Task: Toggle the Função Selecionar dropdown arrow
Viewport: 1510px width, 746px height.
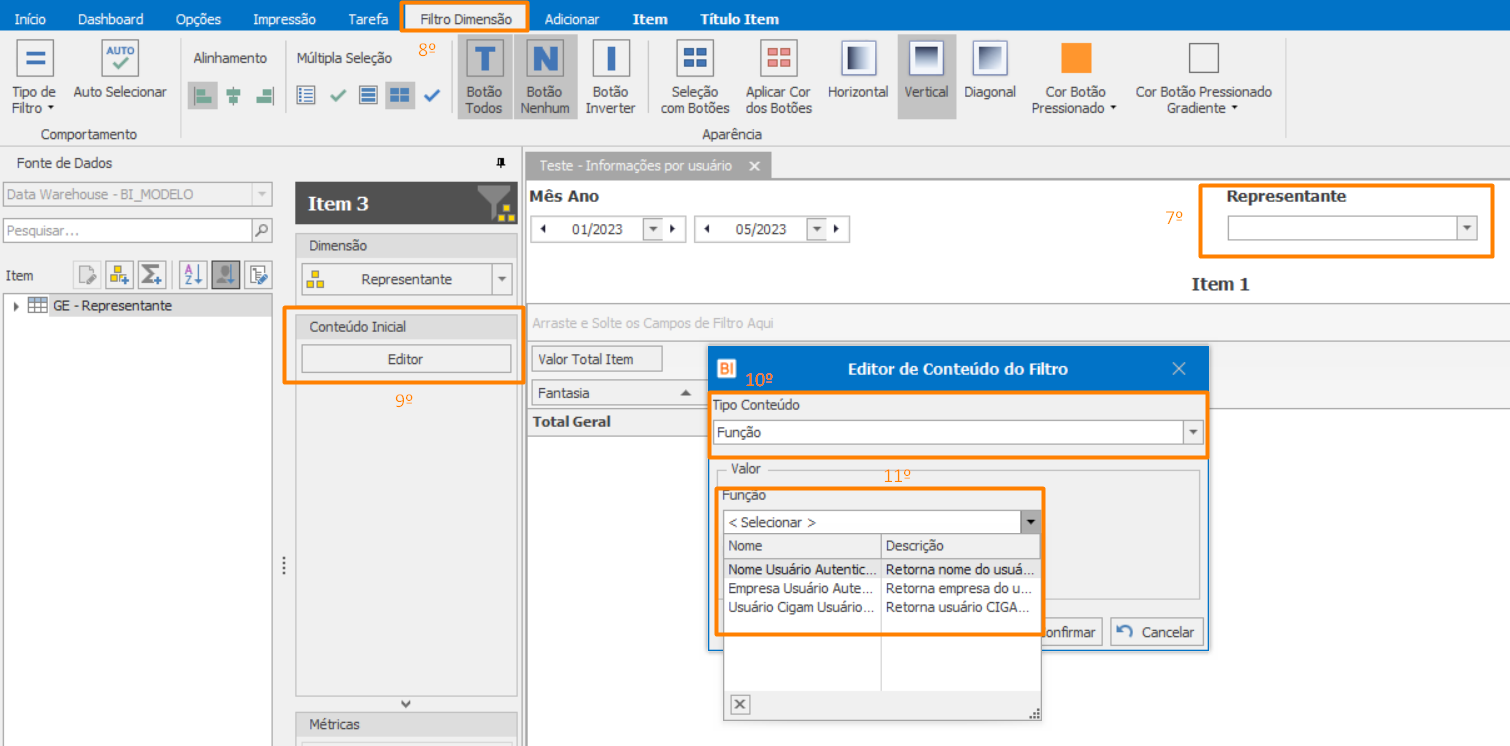Action: [x=1030, y=522]
